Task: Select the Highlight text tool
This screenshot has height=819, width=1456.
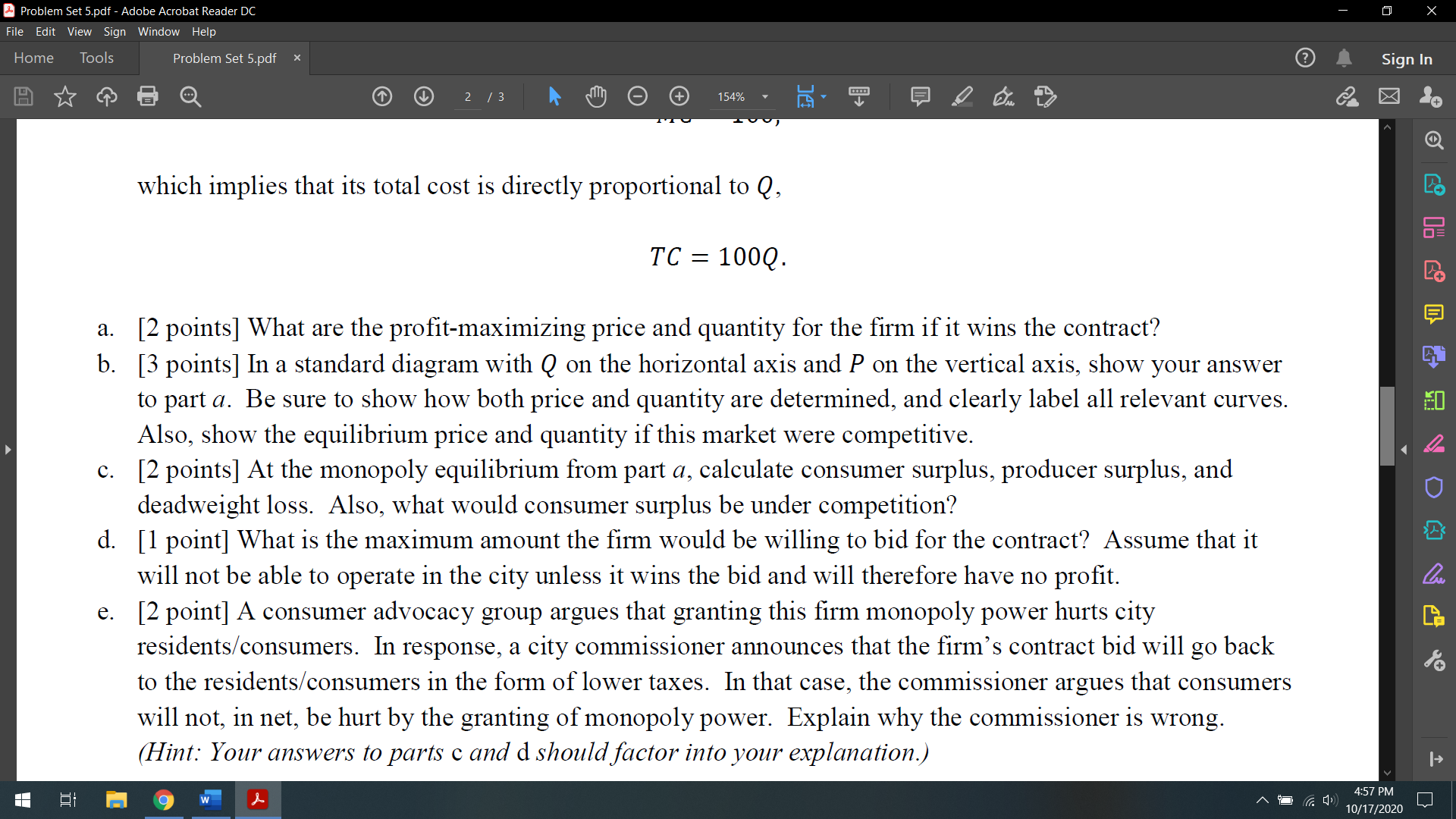Action: coord(962,96)
